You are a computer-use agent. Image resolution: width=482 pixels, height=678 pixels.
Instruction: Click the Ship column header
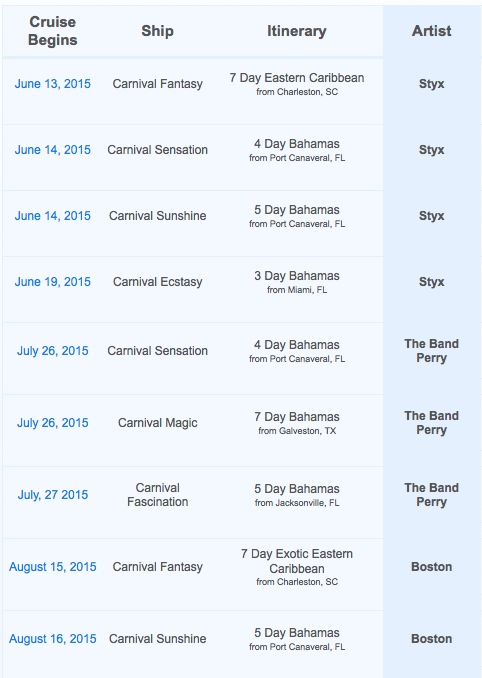tap(157, 31)
